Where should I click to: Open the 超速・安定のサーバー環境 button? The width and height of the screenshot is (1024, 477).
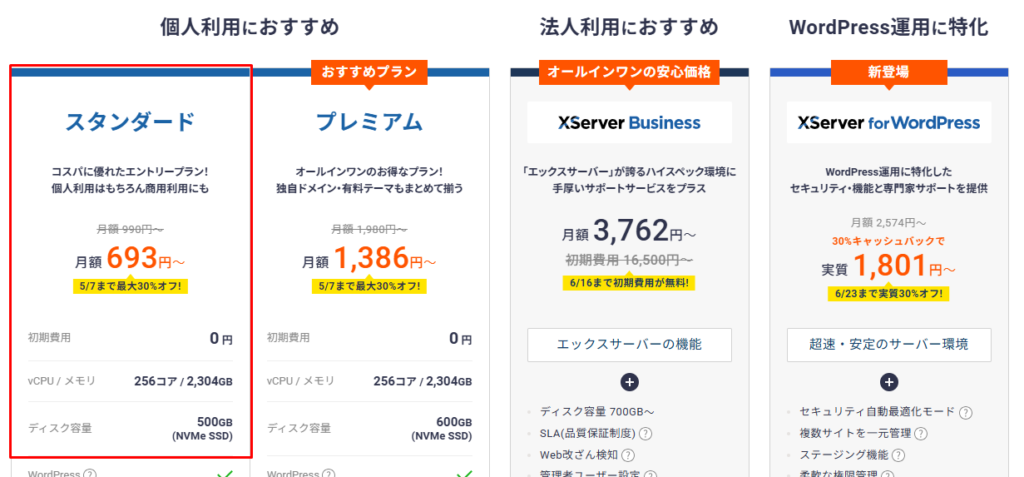tap(888, 345)
